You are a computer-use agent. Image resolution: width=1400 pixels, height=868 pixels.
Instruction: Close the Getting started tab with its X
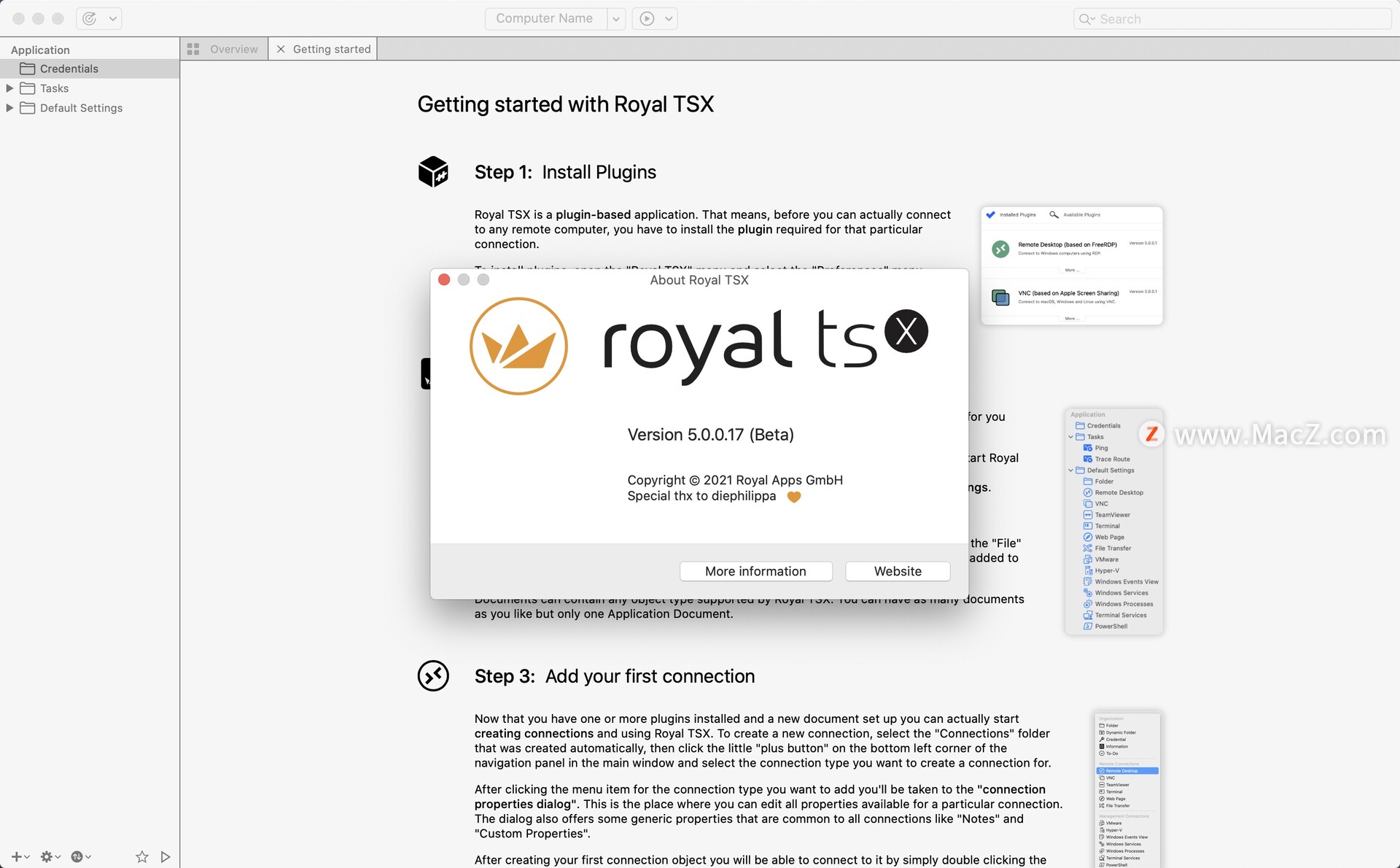[x=281, y=49]
